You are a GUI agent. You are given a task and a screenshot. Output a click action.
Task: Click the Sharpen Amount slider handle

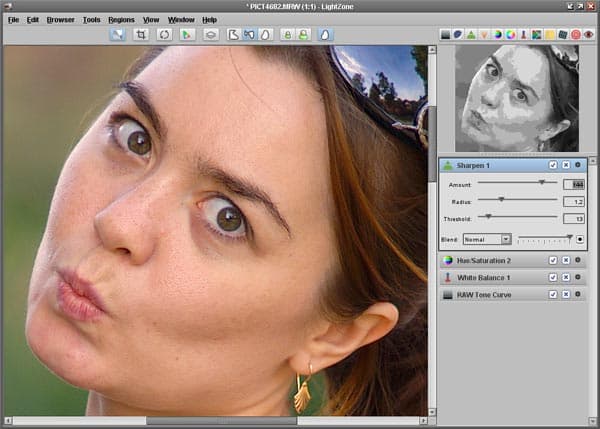coord(541,183)
